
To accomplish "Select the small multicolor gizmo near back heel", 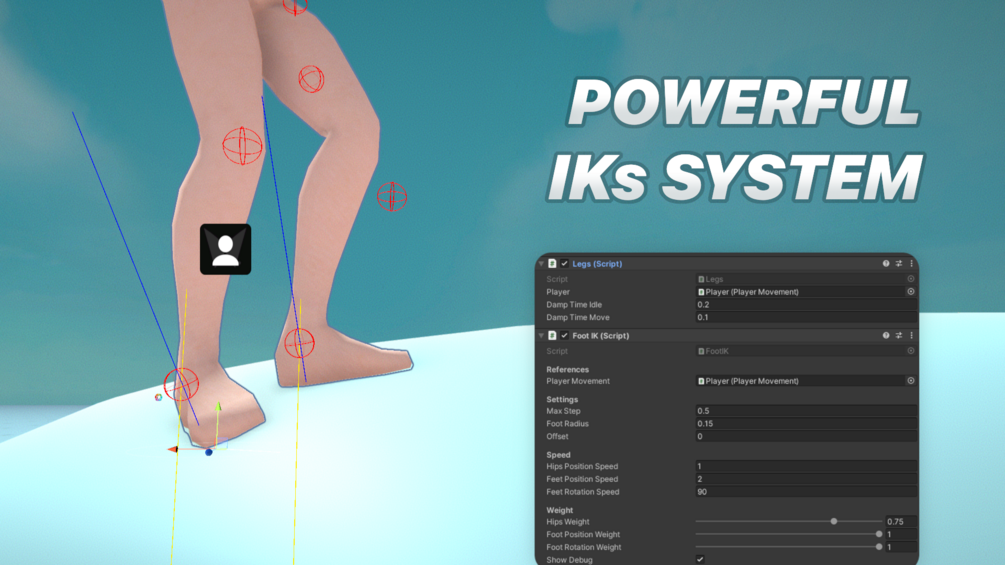I will point(158,397).
